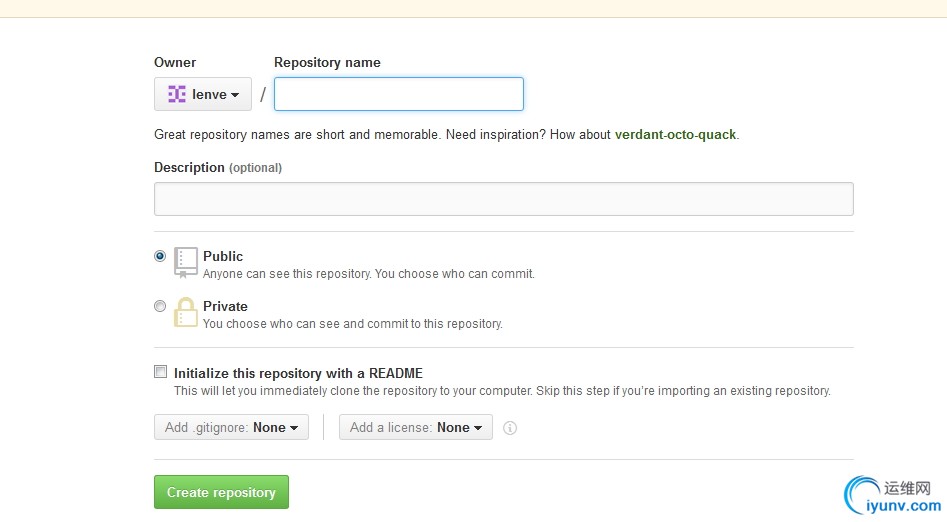
Task: Click the bold Private label text
Action: [x=225, y=306]
